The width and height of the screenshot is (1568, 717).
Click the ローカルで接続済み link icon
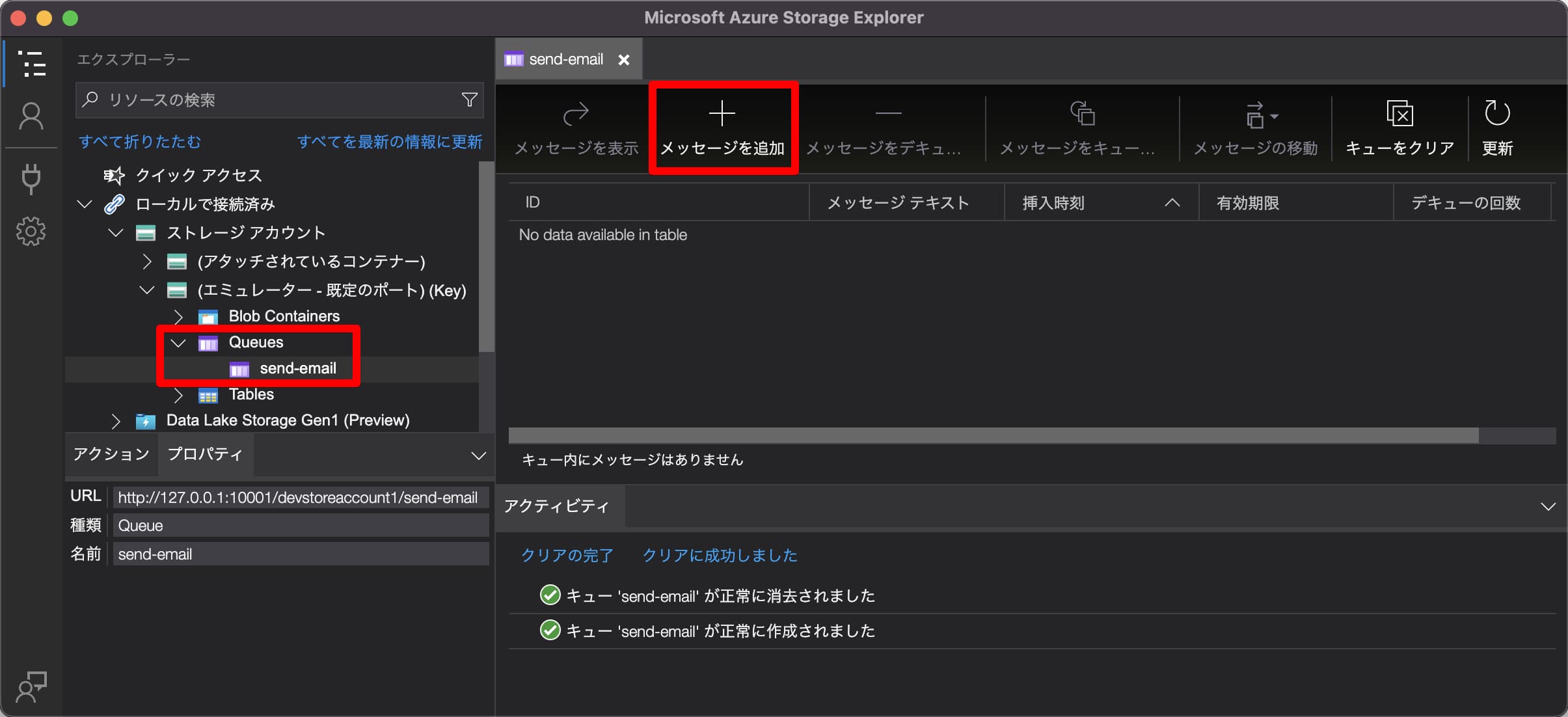coord(115,204)
